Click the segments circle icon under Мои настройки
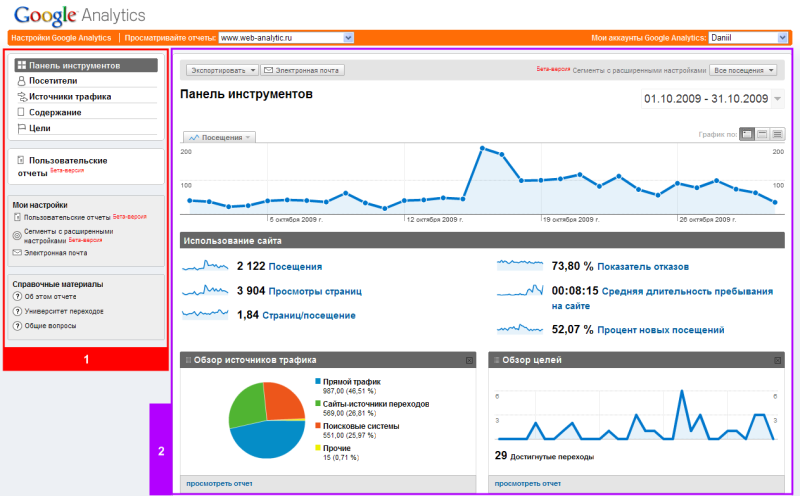Screen dimensions: 800x496 click(x=17, y=235)
